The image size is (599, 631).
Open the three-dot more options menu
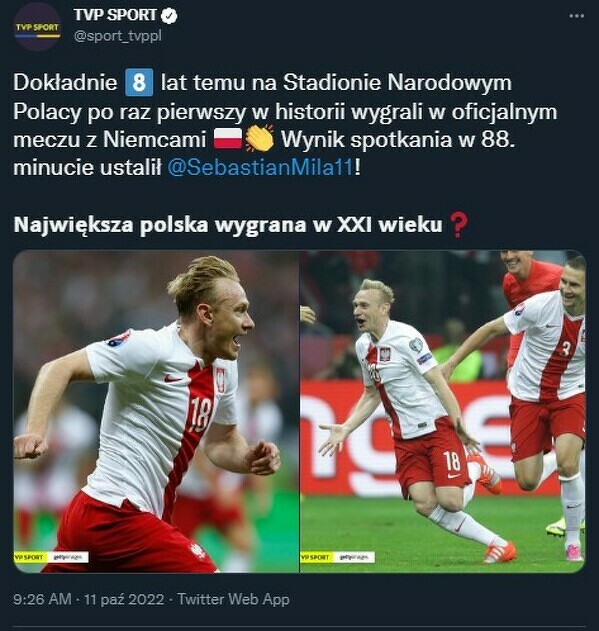coord(576,16)
